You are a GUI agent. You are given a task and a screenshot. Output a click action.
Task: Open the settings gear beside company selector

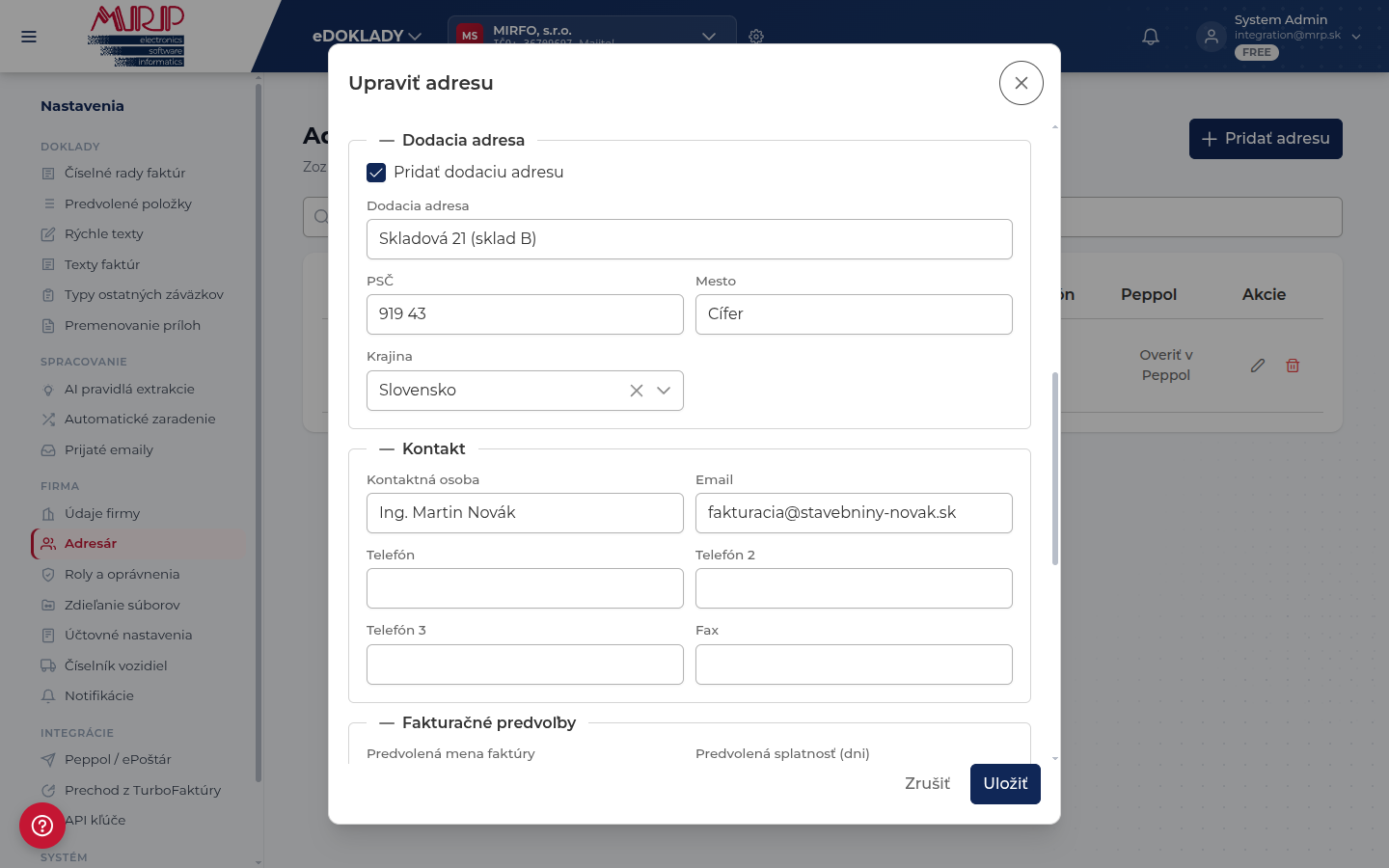click(756, 37)
